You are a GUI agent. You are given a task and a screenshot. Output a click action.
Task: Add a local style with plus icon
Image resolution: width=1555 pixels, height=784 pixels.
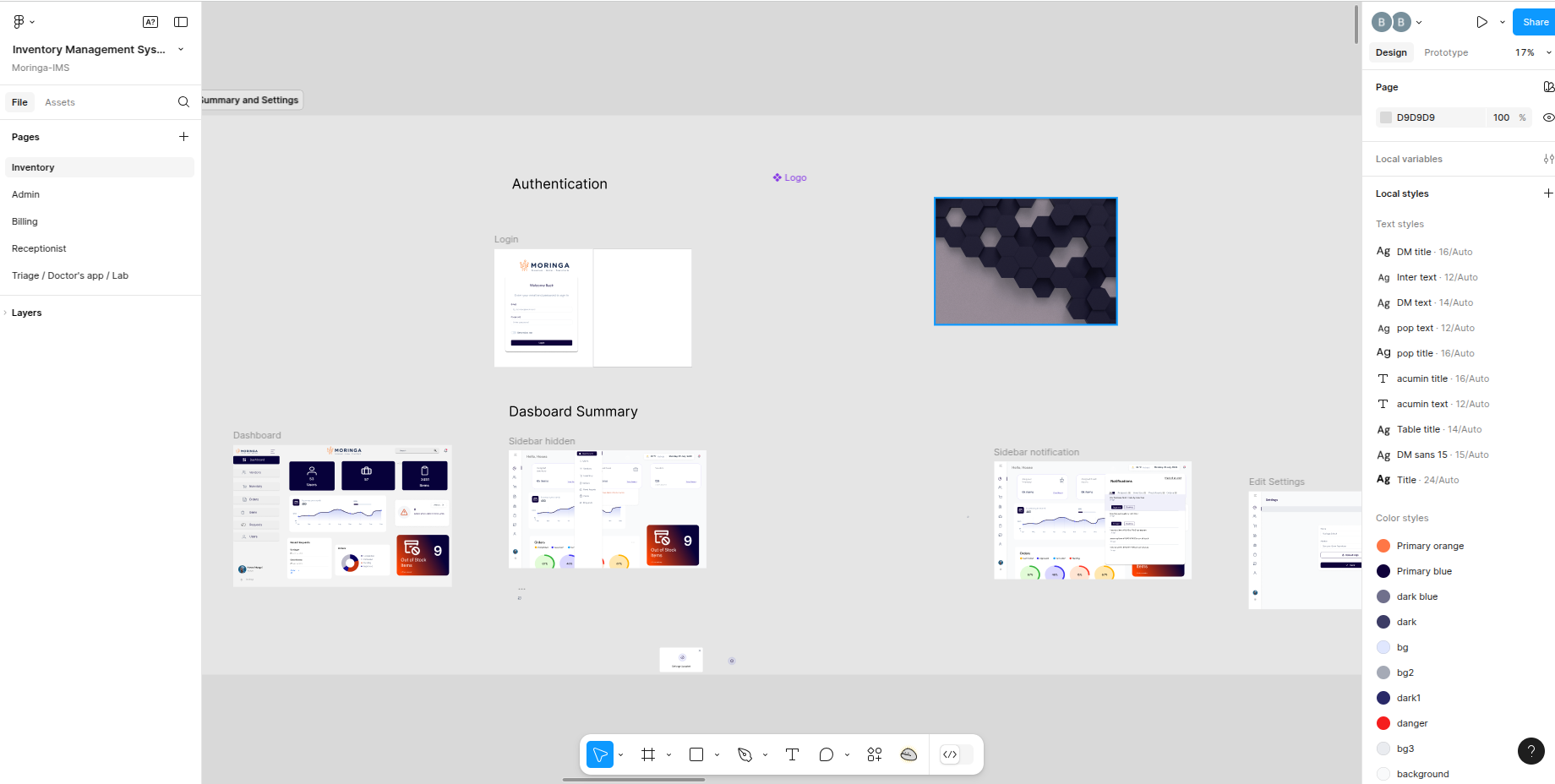click(1548, 193)
